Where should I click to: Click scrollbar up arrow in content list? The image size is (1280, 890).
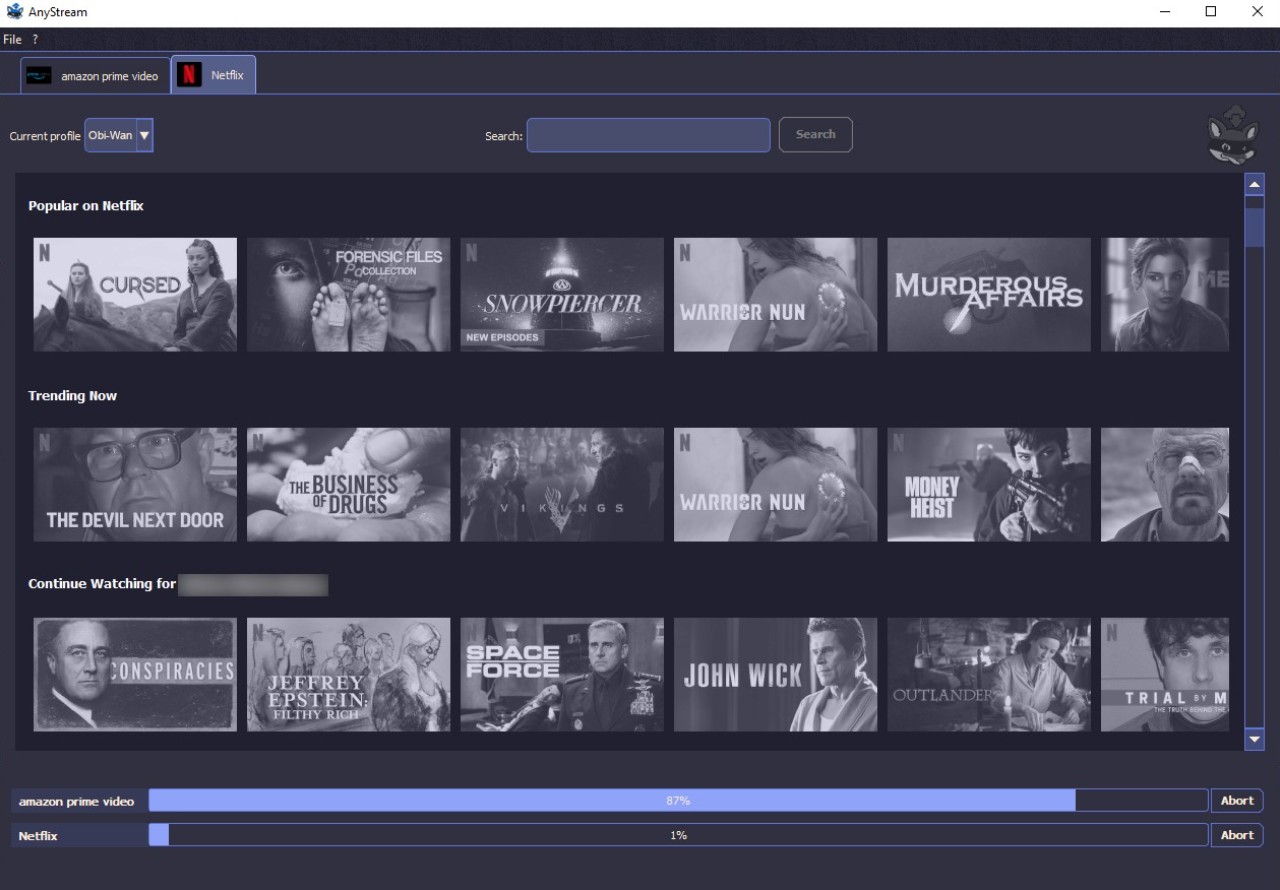pyautogui.click(x=1254, y=185)
